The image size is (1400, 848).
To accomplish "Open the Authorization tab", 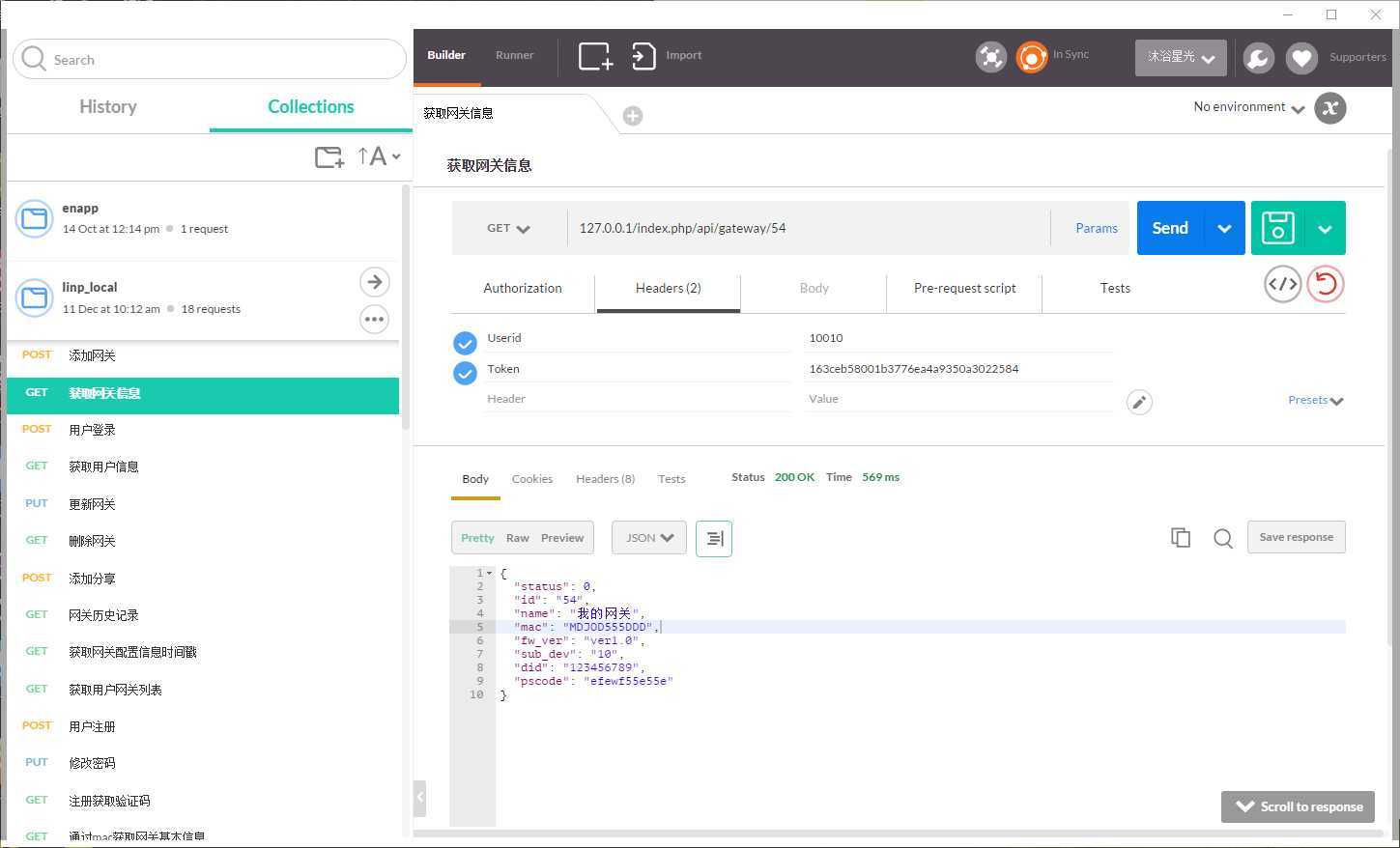I will tap(523, 289).
